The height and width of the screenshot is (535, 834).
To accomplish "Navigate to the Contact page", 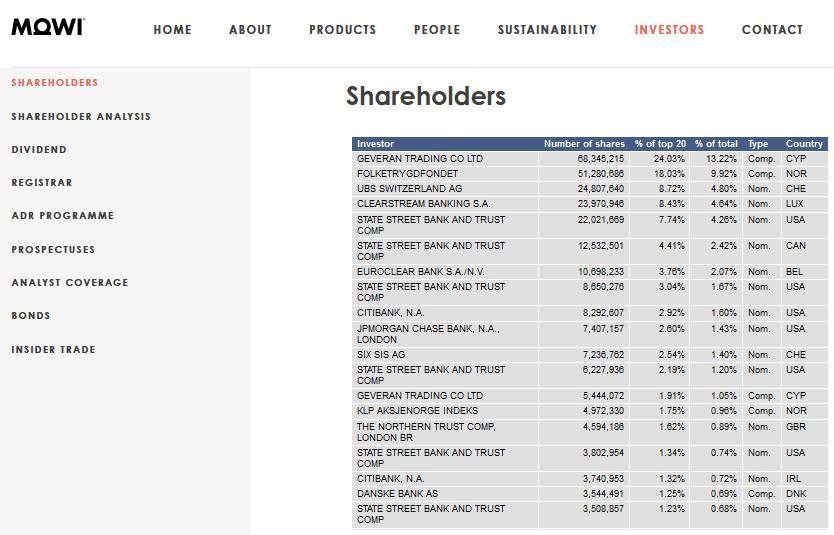I will pyautogui.click(x=772, y=30).
